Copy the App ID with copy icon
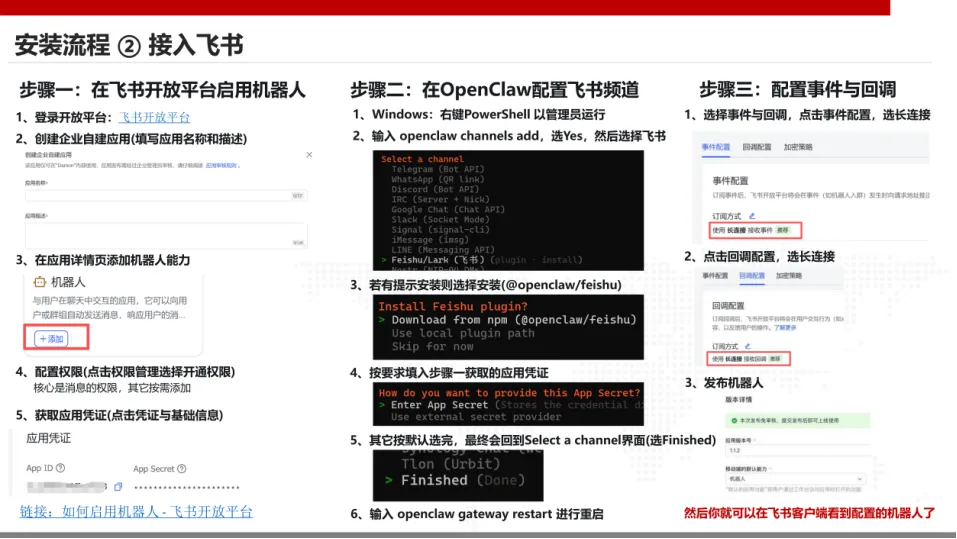 118,487
